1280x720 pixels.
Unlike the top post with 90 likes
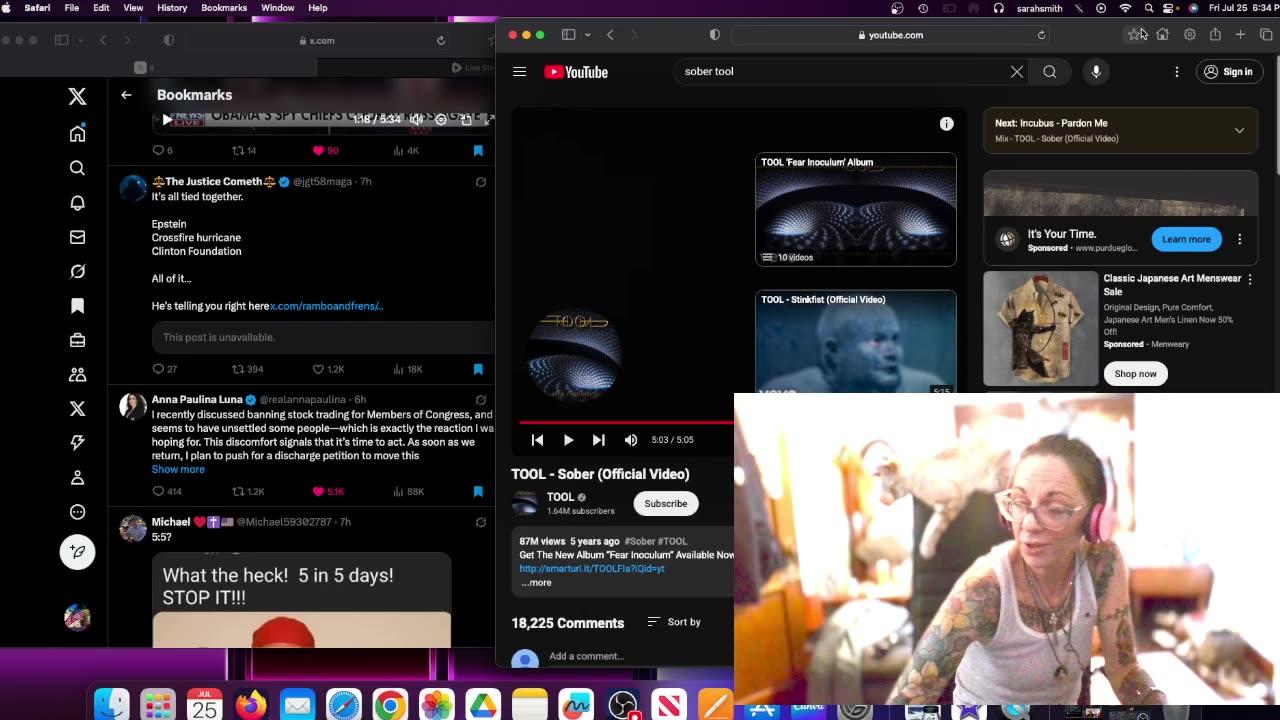(x=319, y=150)
